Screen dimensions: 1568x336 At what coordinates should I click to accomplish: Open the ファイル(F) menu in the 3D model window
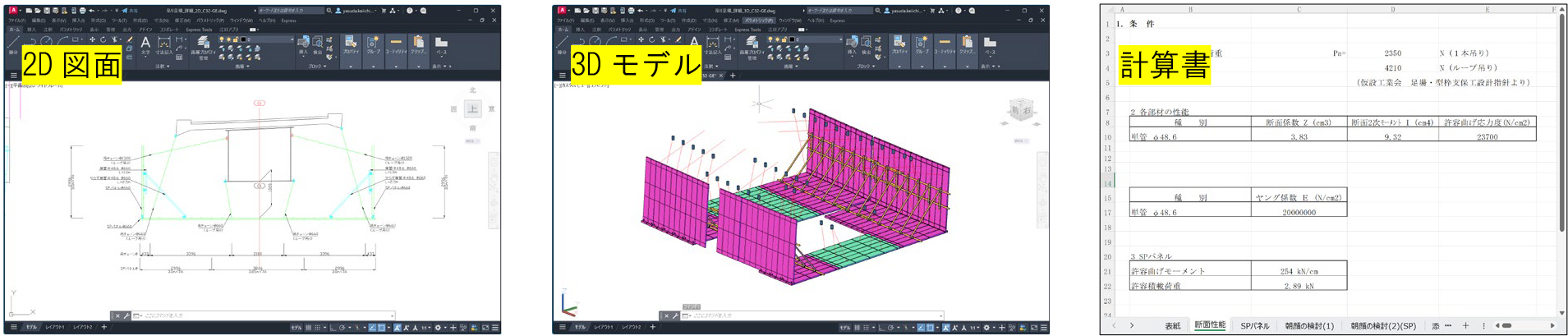click(x=565, y=21)
